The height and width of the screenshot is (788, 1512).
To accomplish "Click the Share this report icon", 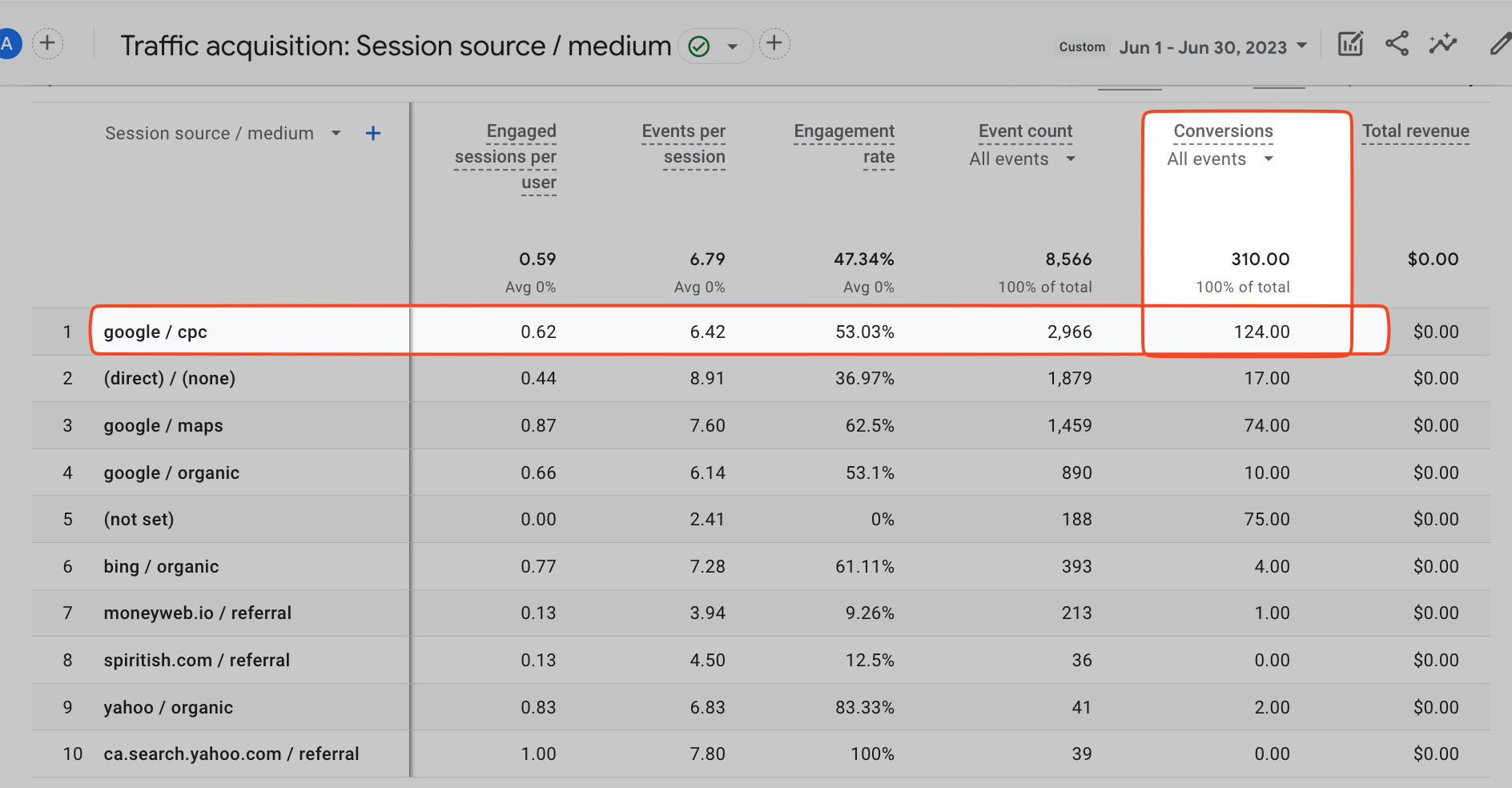I will coord(1397,44).
